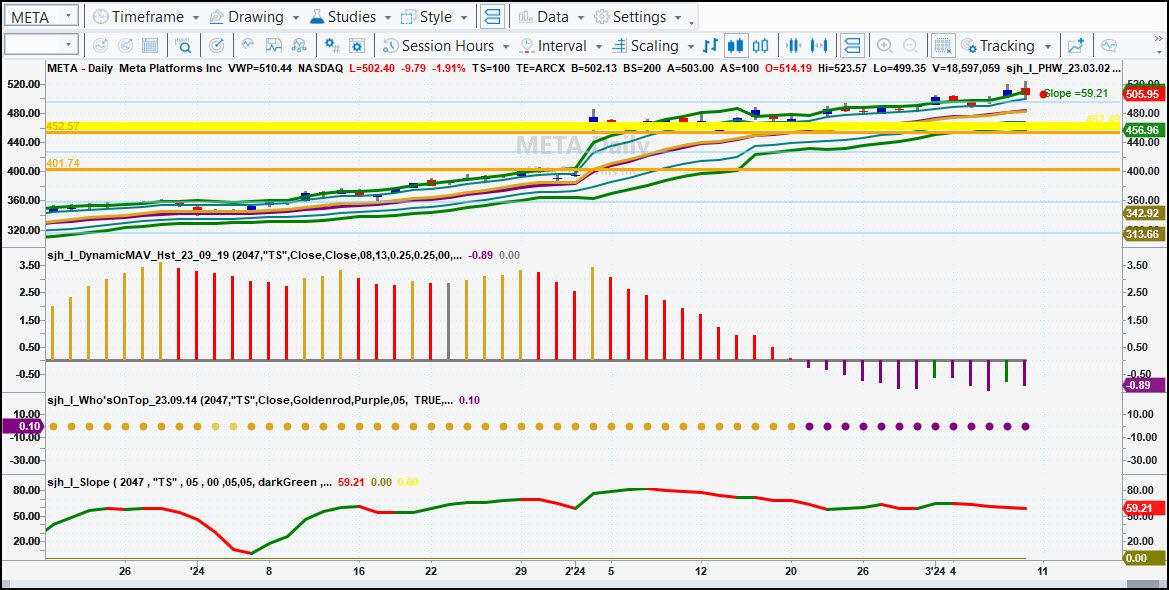
Task: Open the Interval dropdown
Action: [x=561, y=45]
